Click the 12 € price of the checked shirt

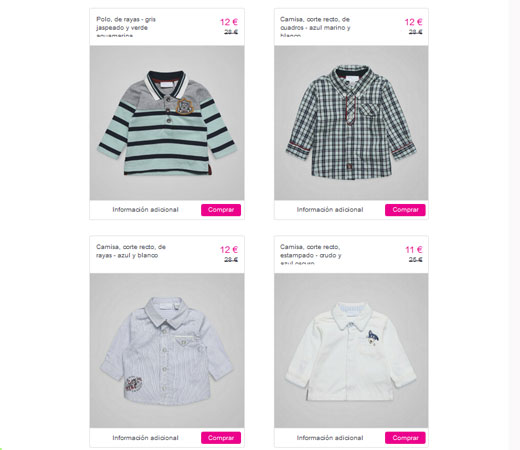pyautogui.click(x=413, y=22)
